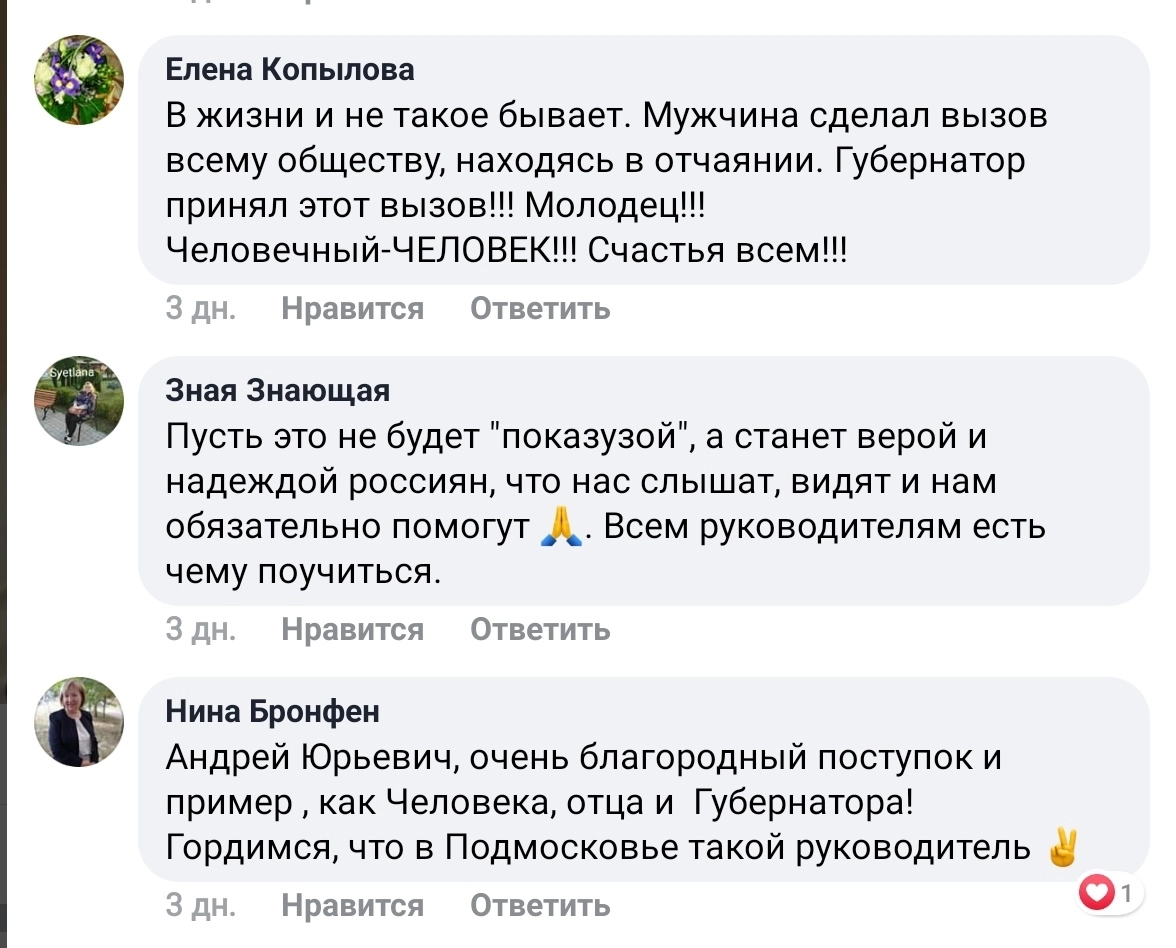
Task: Like Нина Бронфен's comment
Action: 352,906
